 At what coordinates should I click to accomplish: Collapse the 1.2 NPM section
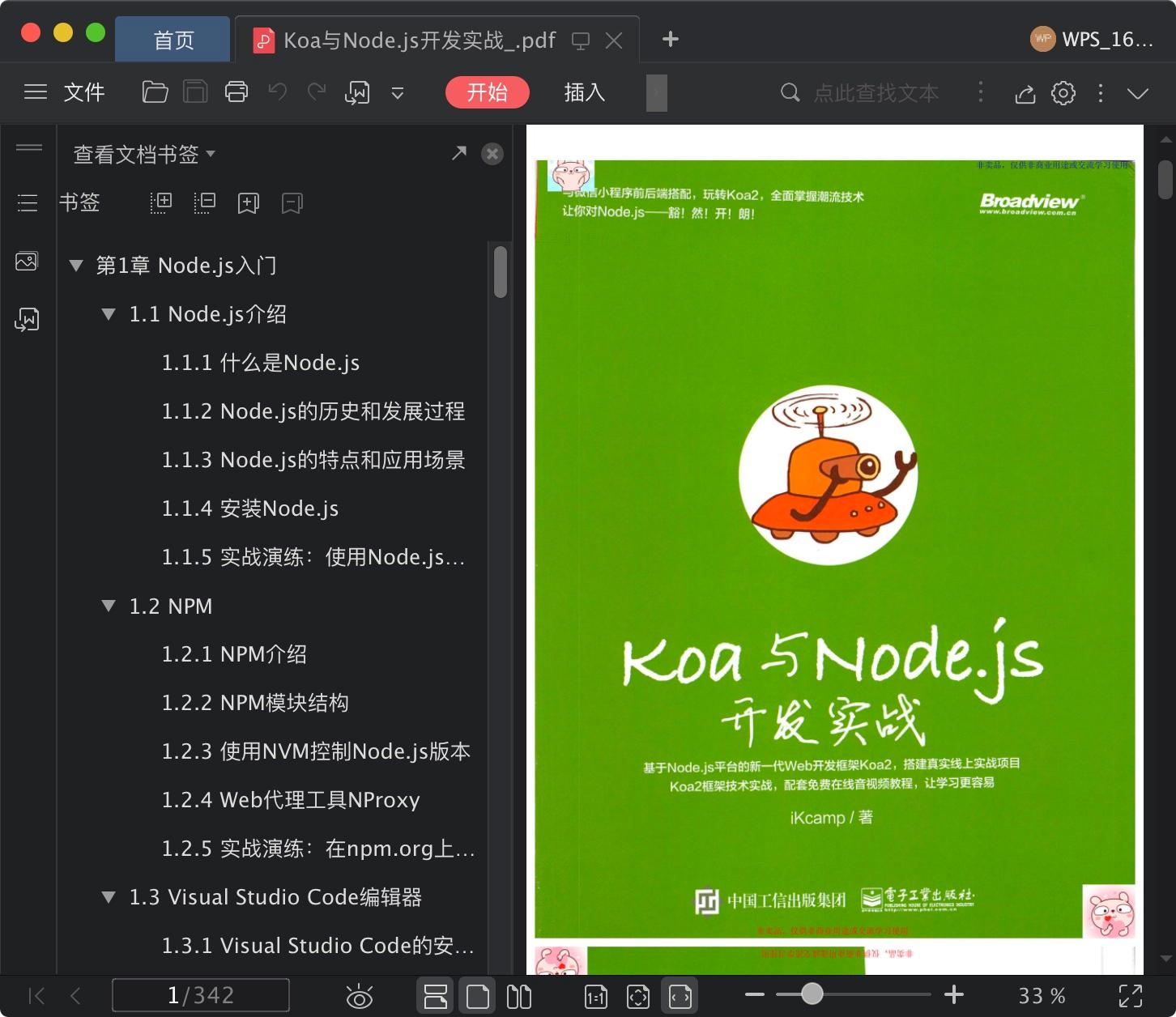(109, 606)
